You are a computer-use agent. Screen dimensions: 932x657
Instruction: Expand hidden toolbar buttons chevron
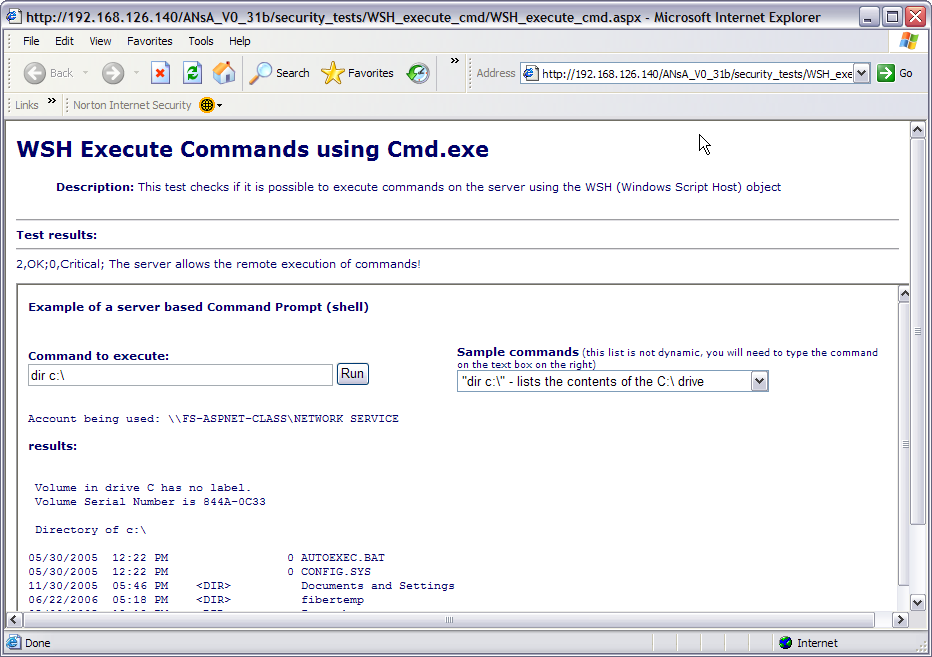[455, 61]
